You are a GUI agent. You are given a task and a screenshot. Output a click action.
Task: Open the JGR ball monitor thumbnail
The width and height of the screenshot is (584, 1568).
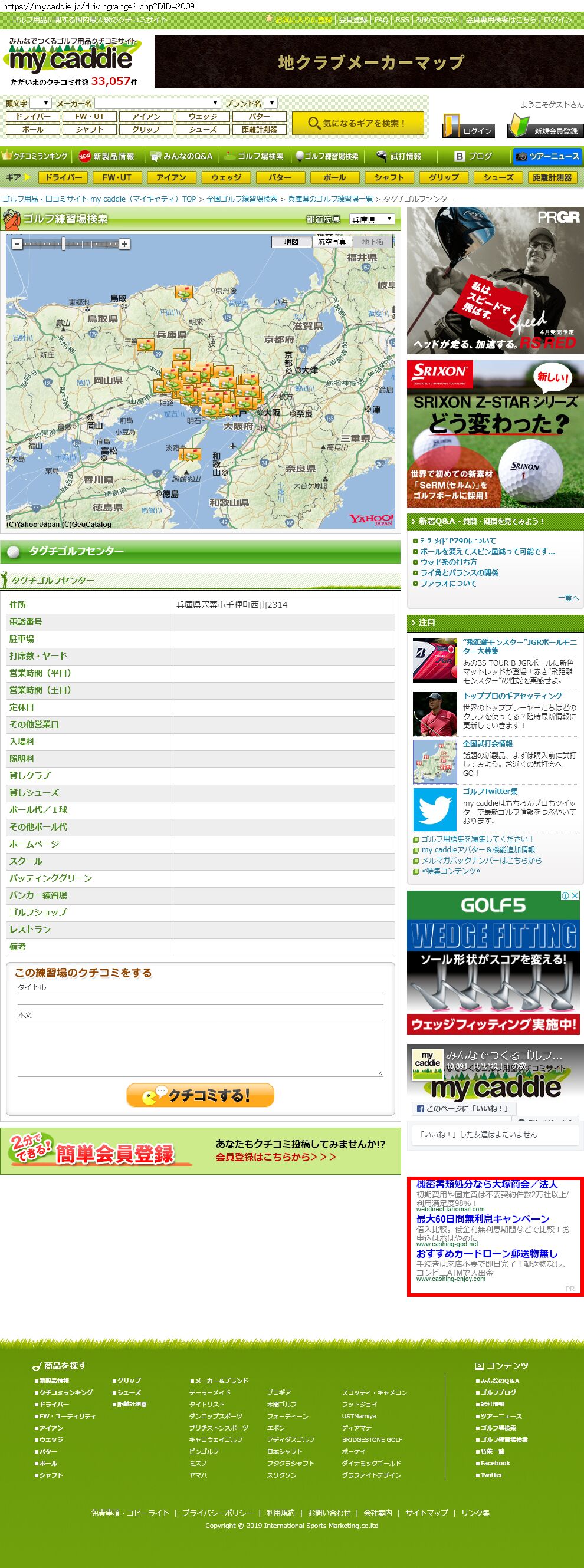pos(435,660)
